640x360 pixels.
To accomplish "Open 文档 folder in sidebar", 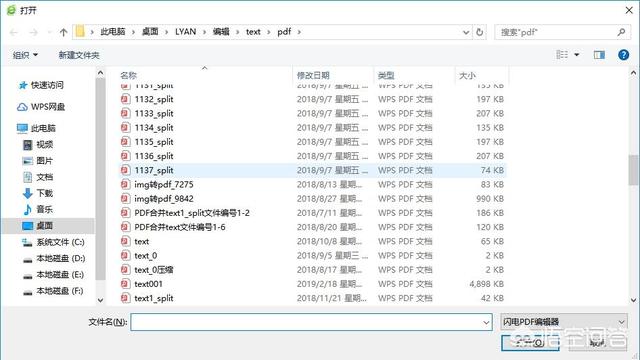I will [38, 177].
